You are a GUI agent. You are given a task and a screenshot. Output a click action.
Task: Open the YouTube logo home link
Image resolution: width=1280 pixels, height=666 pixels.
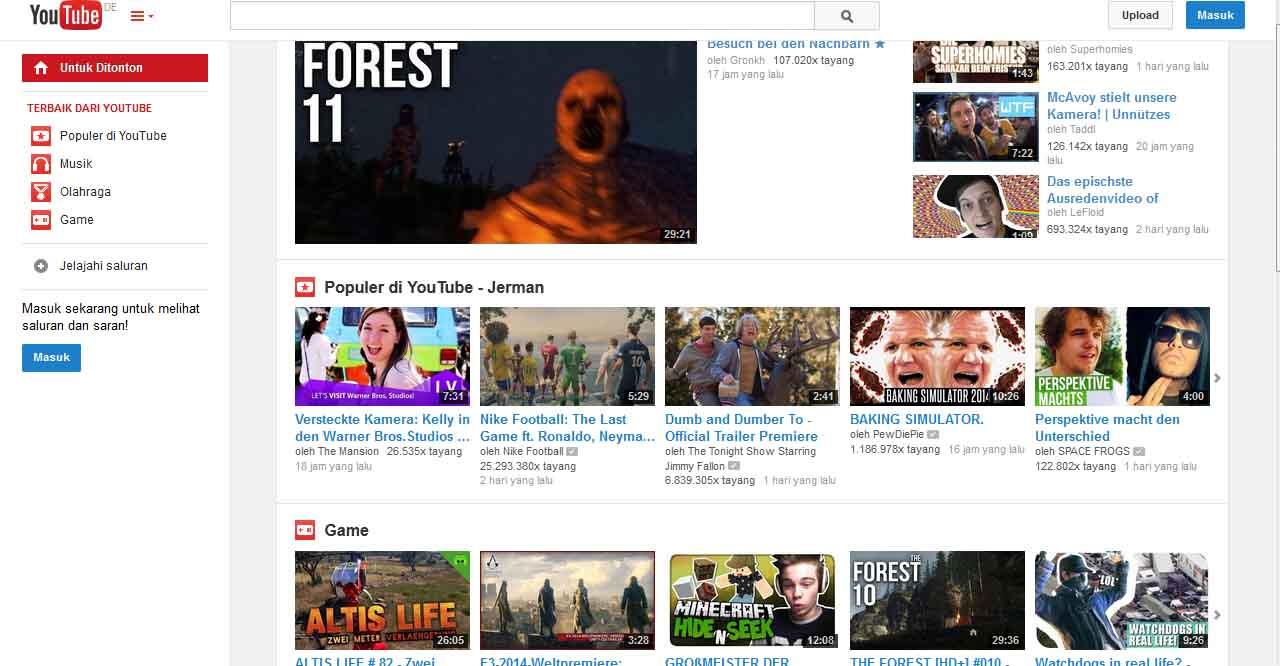pyautogui.click(x=66, y=15)
